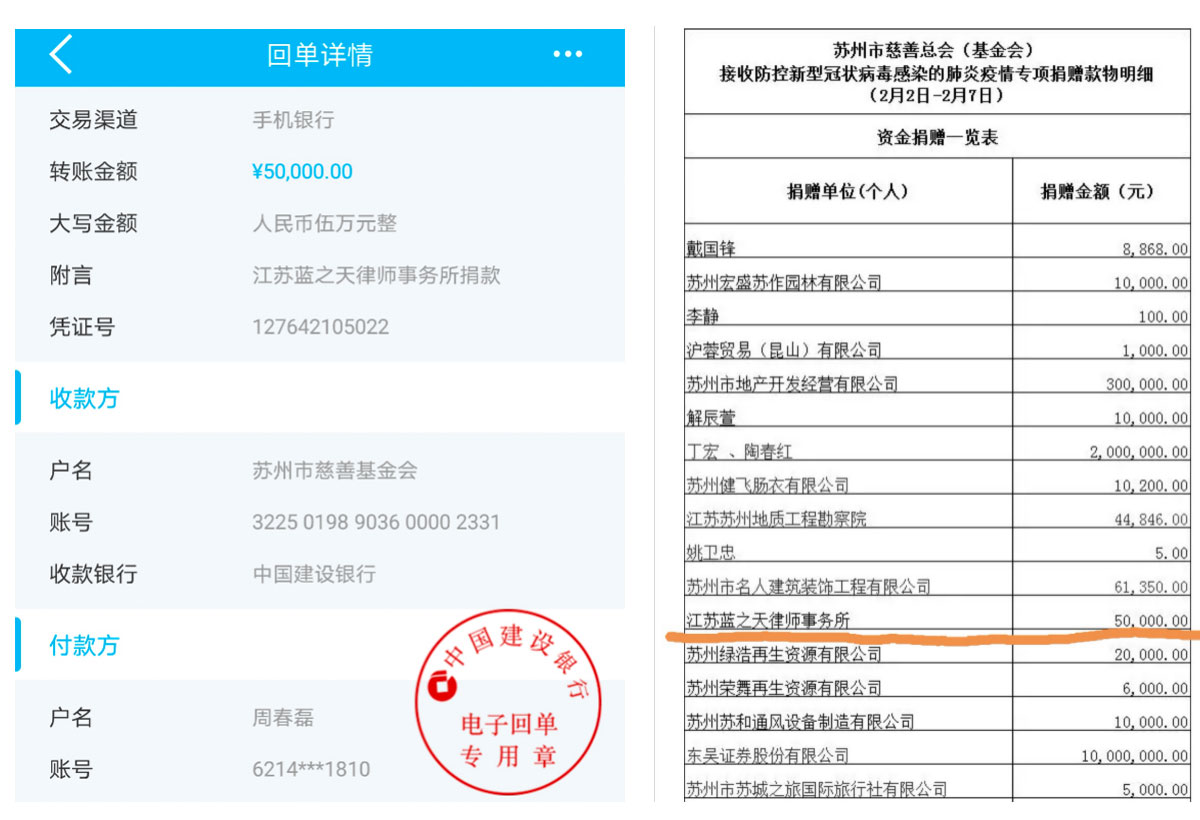Select payer account 6214***1810
The height and width of the screenshot is (820, 1200).
[x=311, y=769]
